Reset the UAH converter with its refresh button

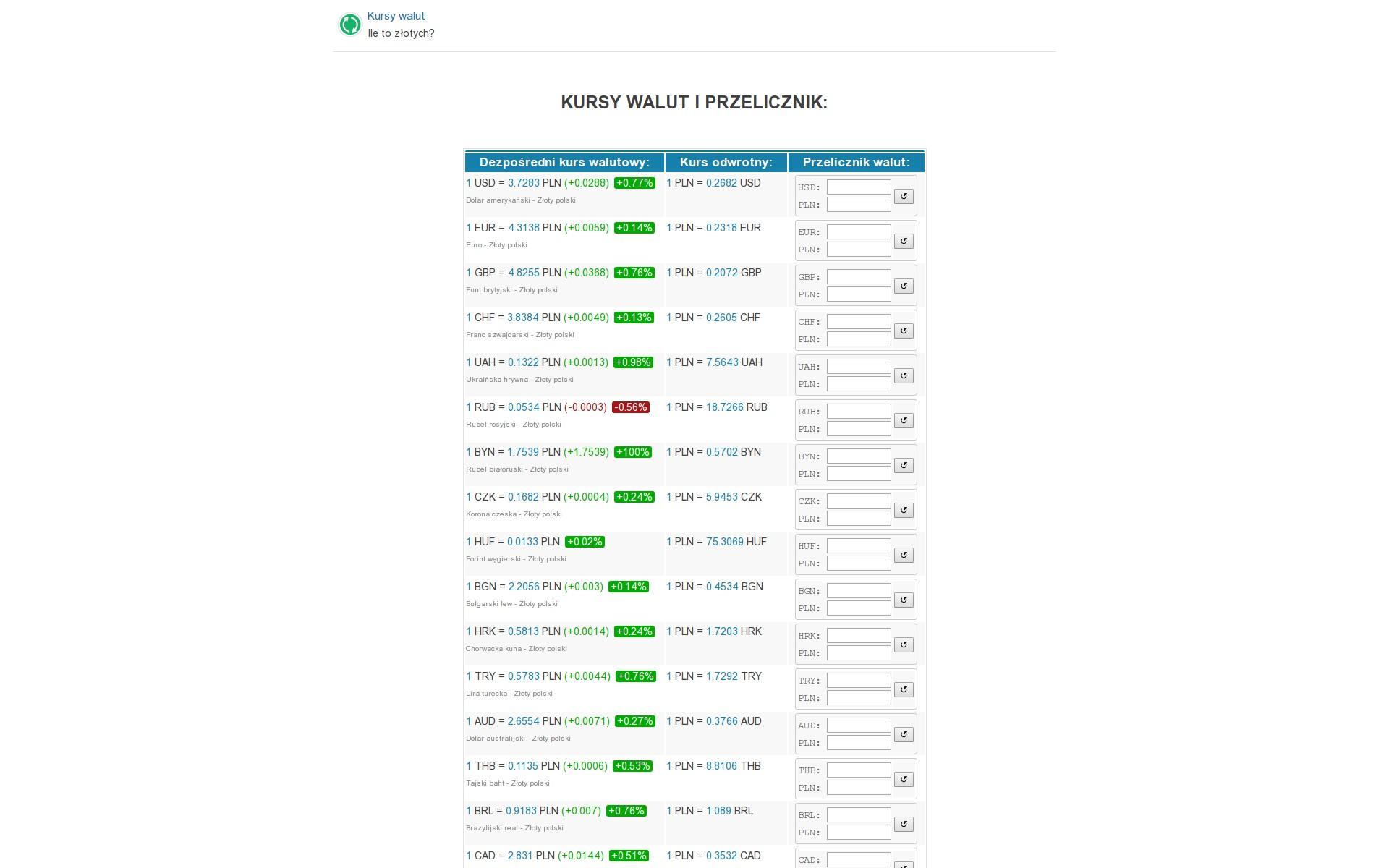pos(904,375)
